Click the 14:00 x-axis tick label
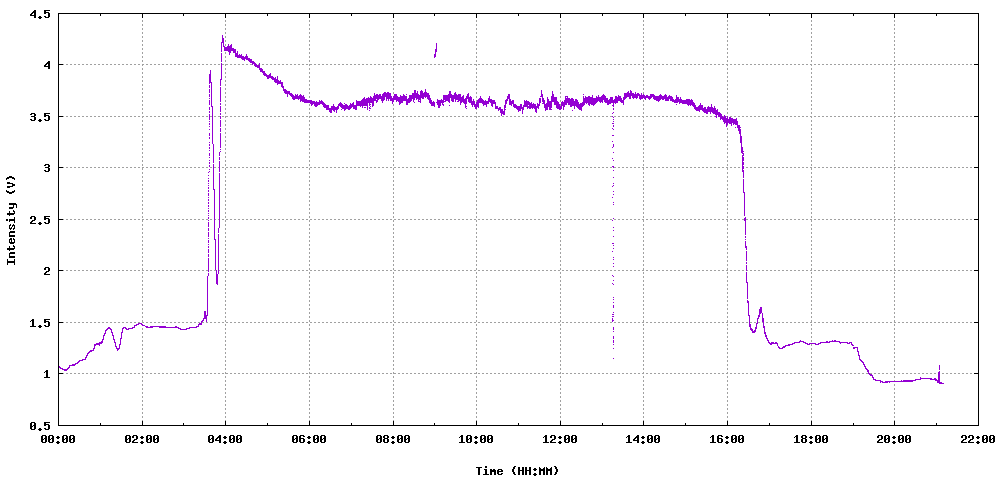Image resolution: width=1000 pixels, height=480 pixels. [x=643, y=439]
